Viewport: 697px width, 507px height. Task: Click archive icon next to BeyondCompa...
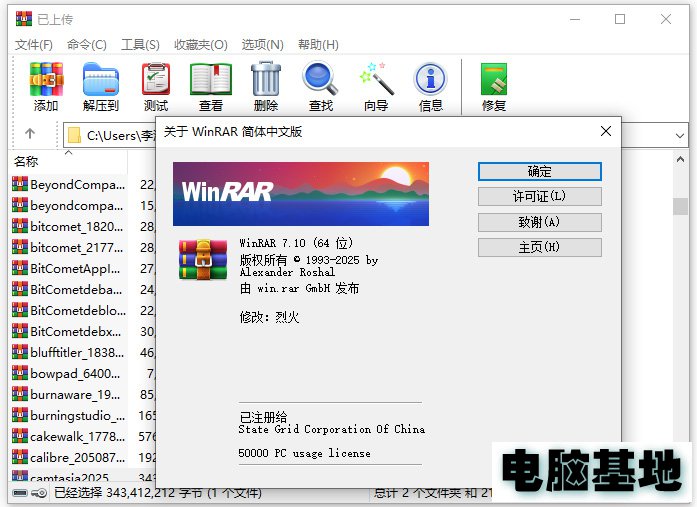point(20,184)
